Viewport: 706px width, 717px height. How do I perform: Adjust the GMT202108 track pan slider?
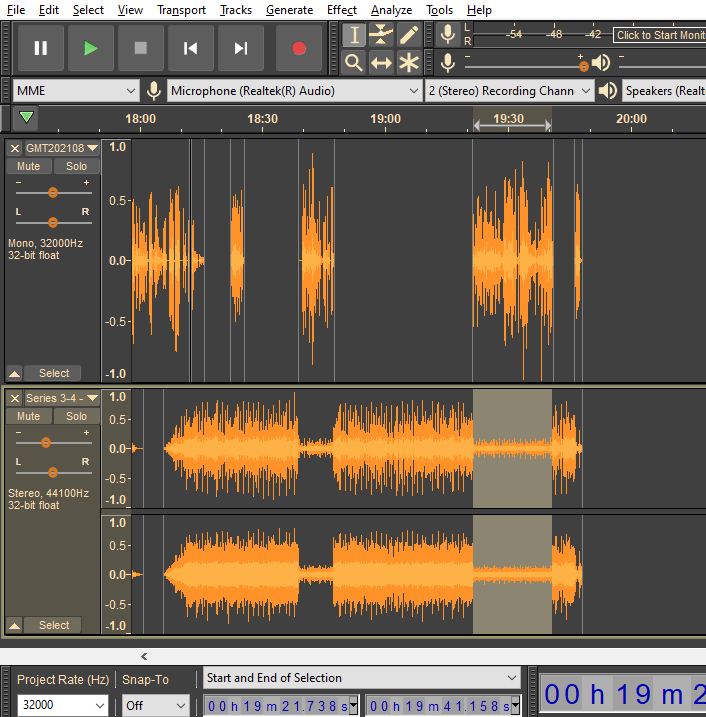(x=53, y=223)
